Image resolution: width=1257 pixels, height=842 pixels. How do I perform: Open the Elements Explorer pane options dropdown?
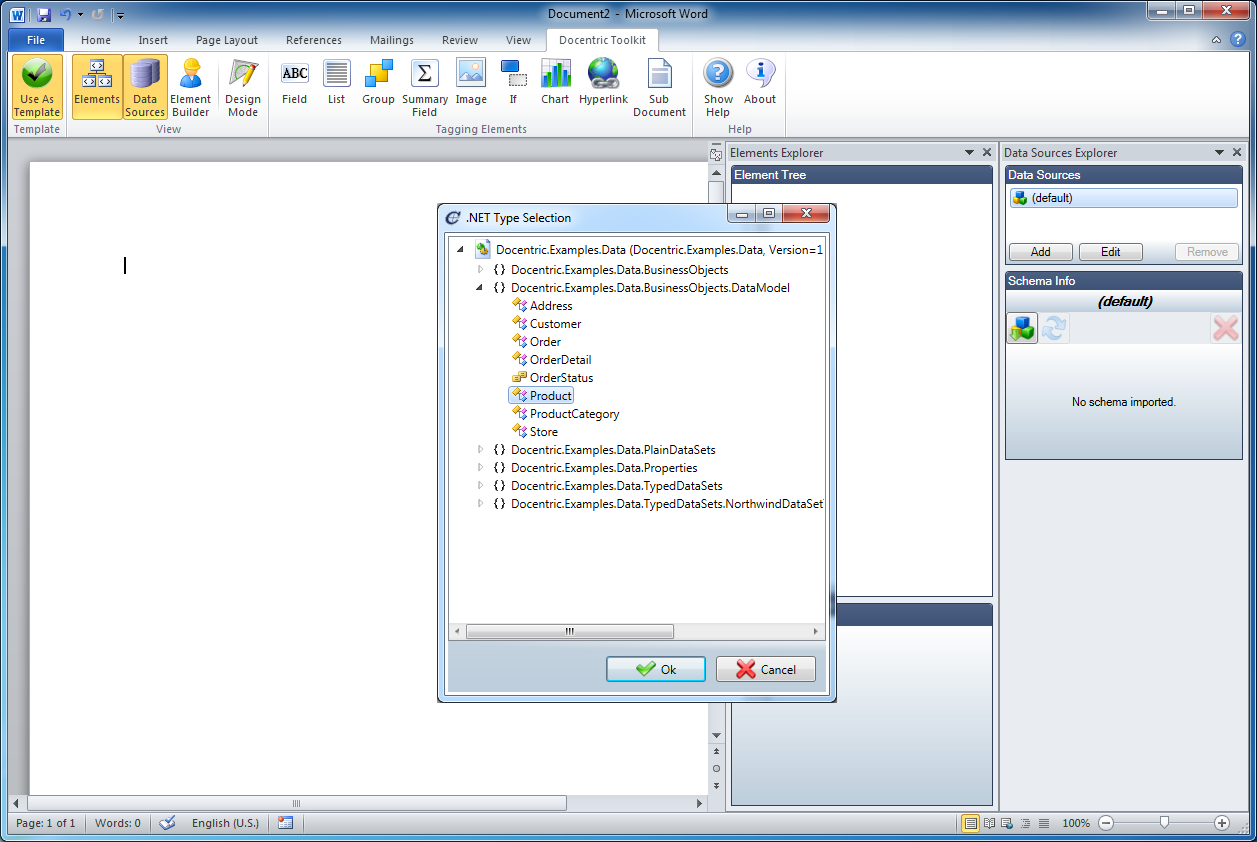(969, 152)
